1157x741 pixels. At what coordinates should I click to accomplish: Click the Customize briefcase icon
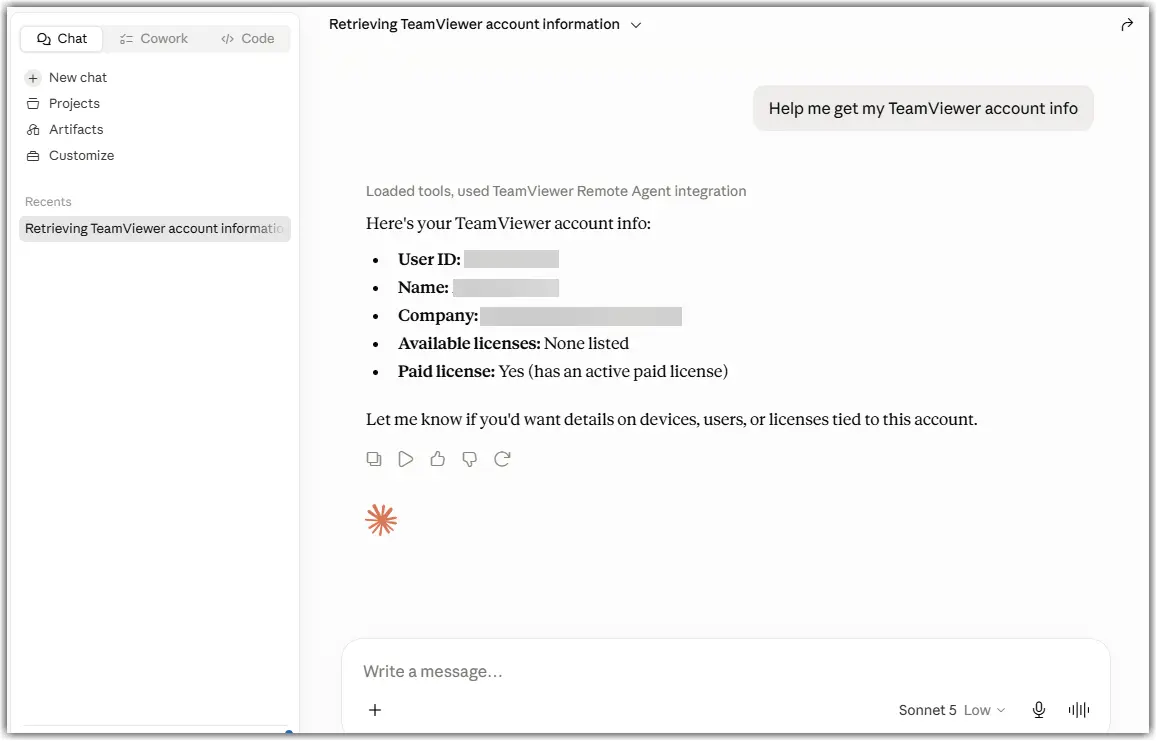pyautogui.click(x=32, y=155)
